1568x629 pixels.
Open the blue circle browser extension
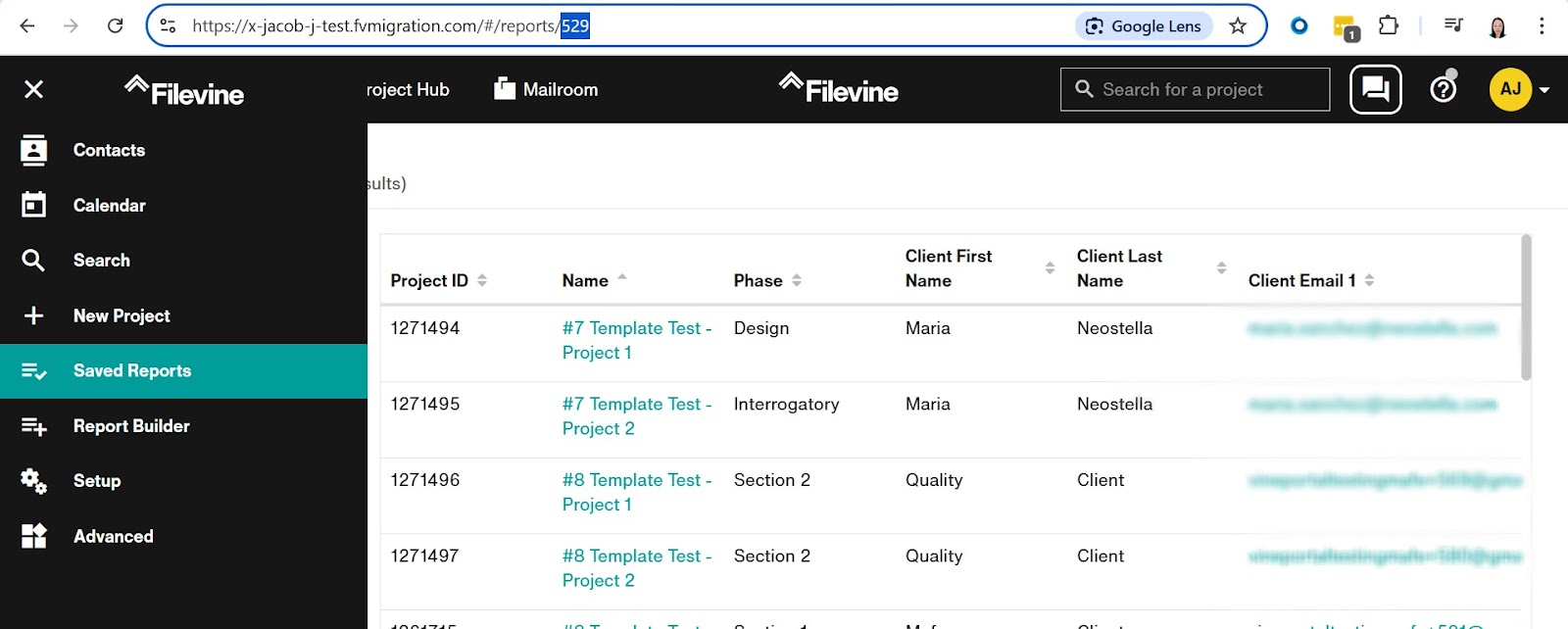point(1299,25)
